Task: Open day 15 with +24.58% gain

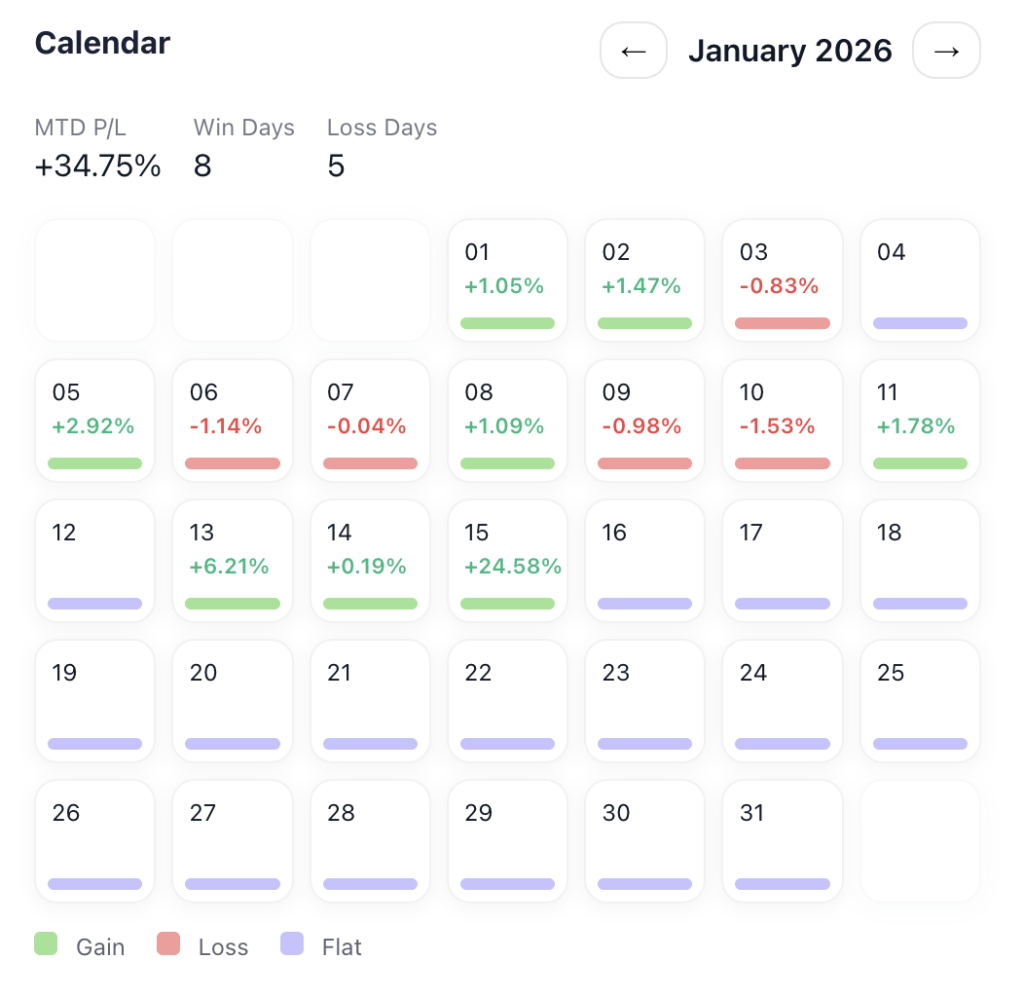Action: click(507, 560)
